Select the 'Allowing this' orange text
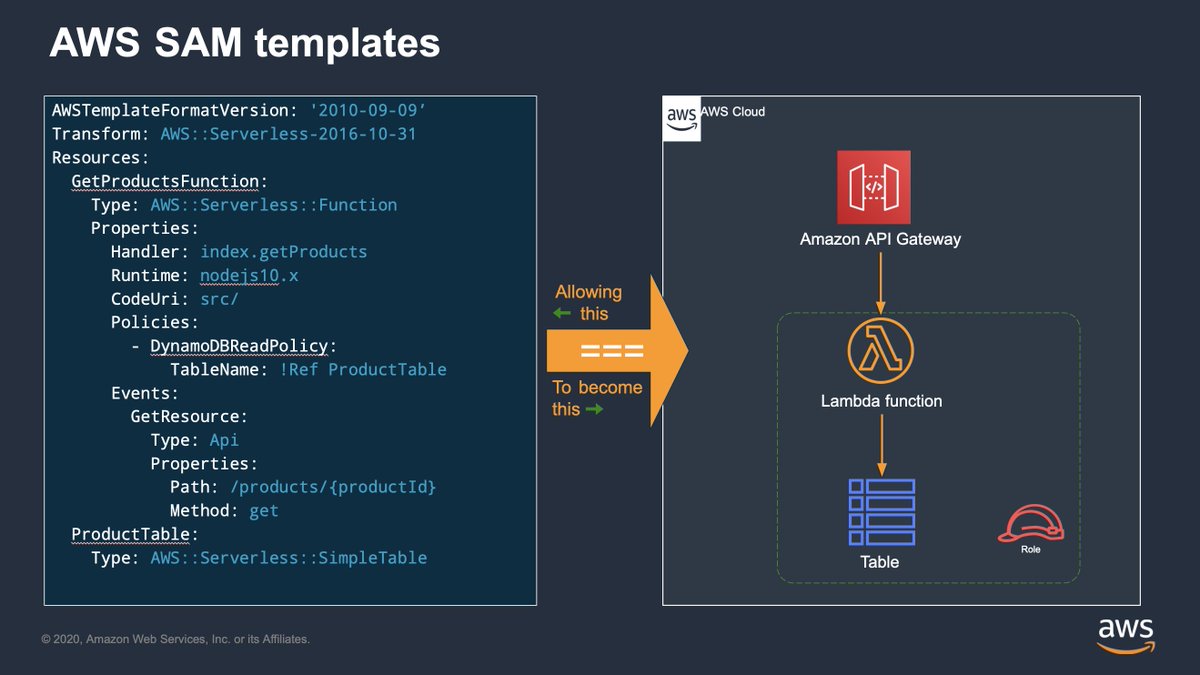The width and height of the screenshot is (1200, 675). 589,302
